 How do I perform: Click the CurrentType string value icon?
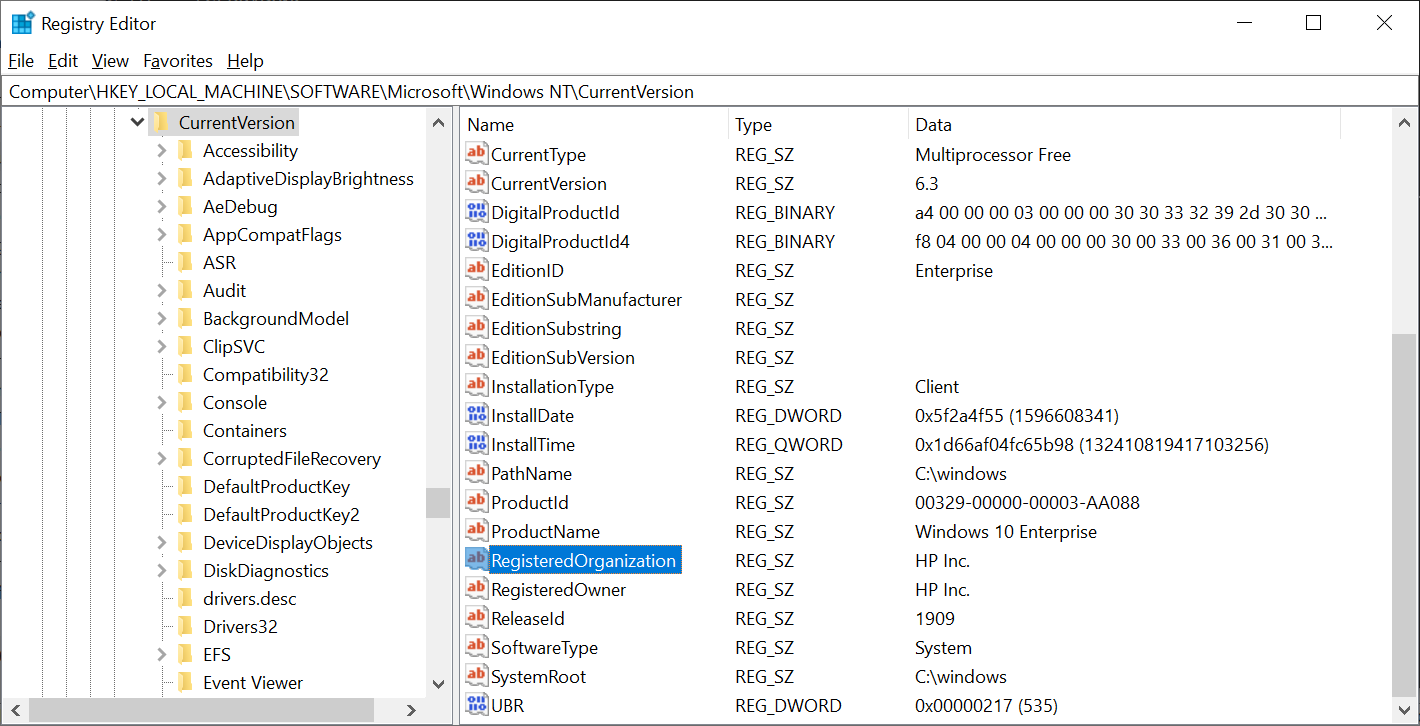pos(477,154)
